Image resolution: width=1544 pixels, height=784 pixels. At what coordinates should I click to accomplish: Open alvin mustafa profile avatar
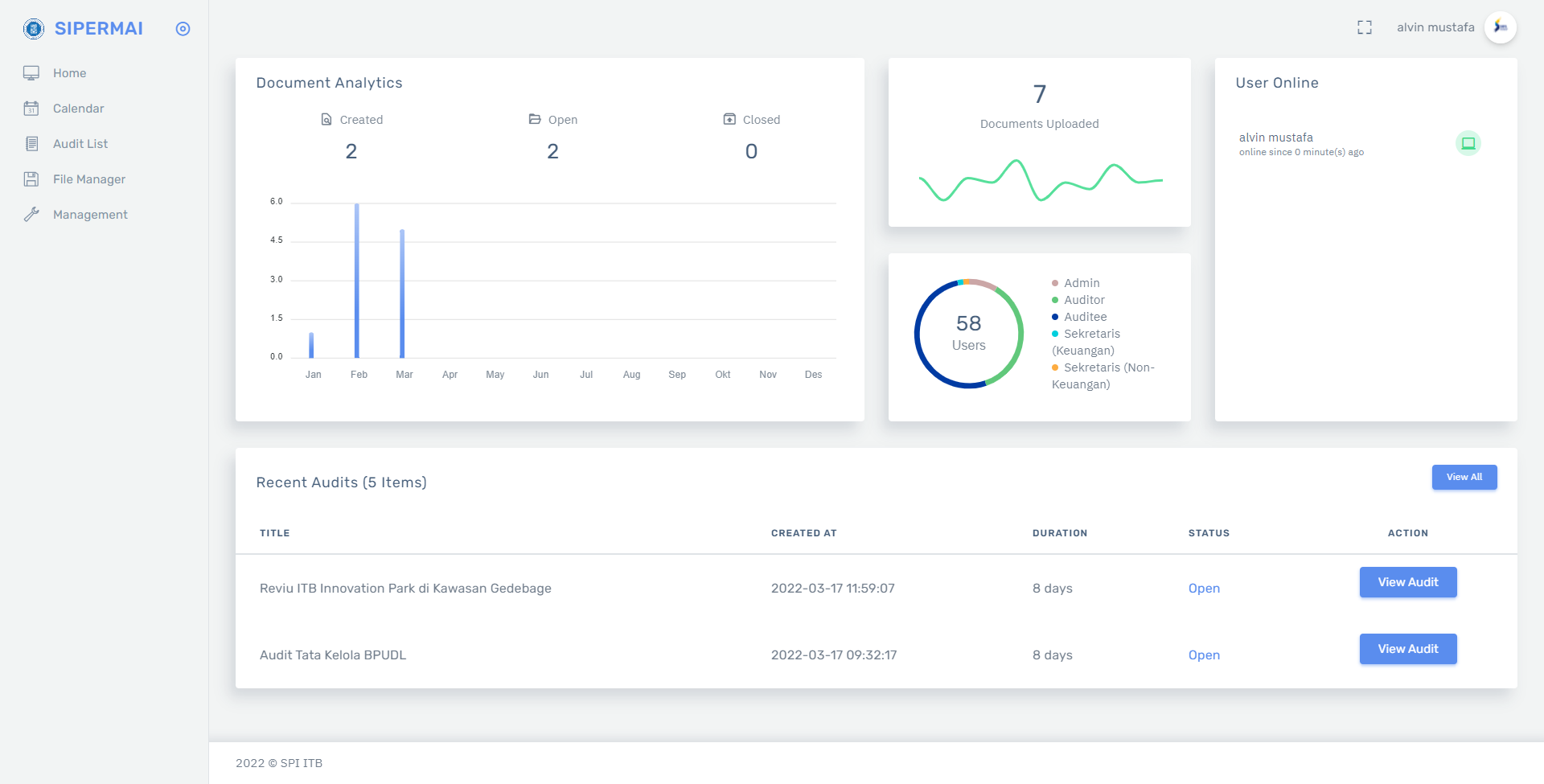pos(1501,27)
